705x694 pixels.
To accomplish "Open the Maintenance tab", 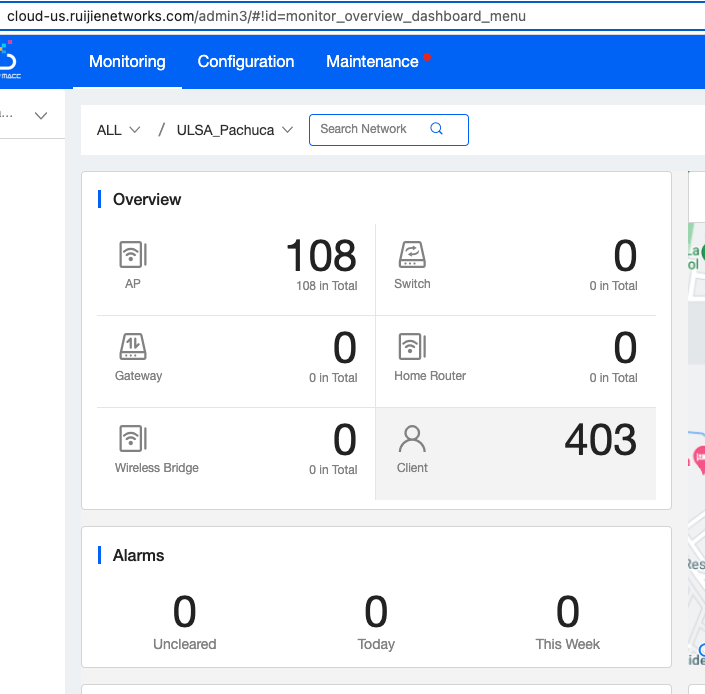I will pyautogui.click(x=372, y=61).
